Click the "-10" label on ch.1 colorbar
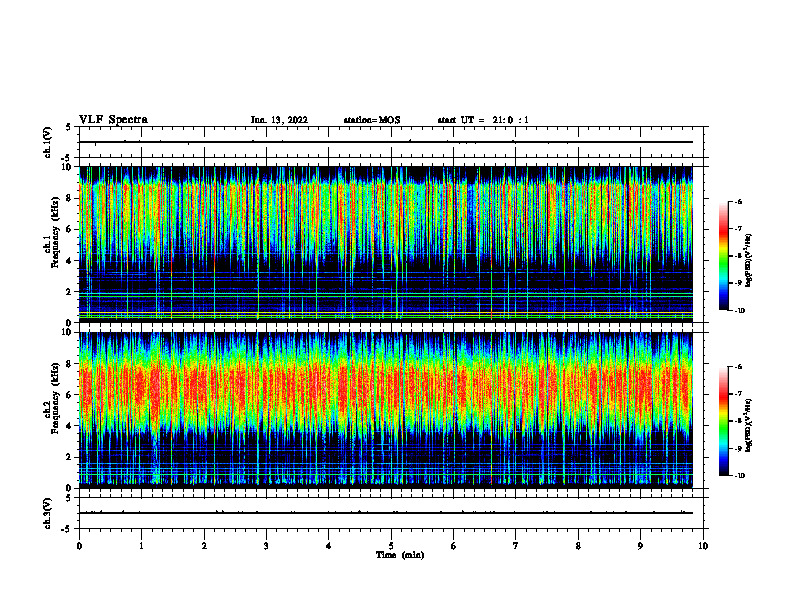 point(740,311)
